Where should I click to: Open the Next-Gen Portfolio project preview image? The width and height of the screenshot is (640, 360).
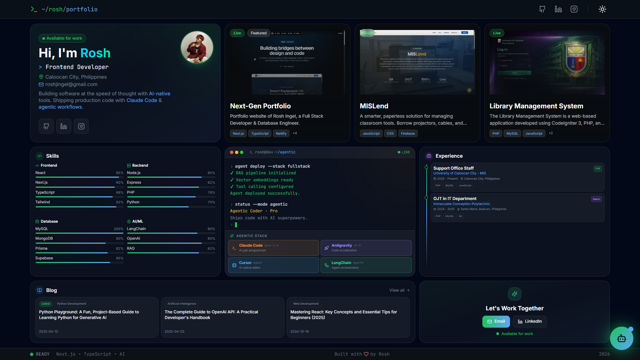tap(287, 62)
